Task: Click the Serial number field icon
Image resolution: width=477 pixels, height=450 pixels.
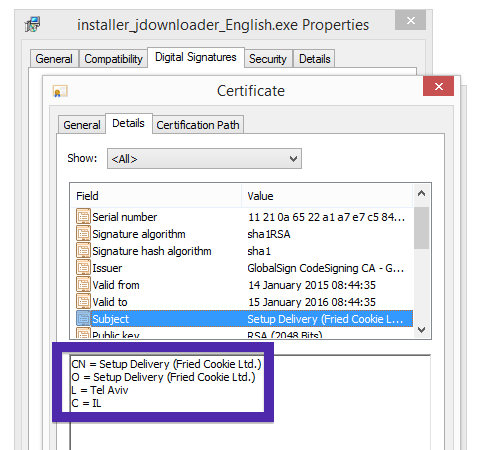Action: (x=83, y=217)
